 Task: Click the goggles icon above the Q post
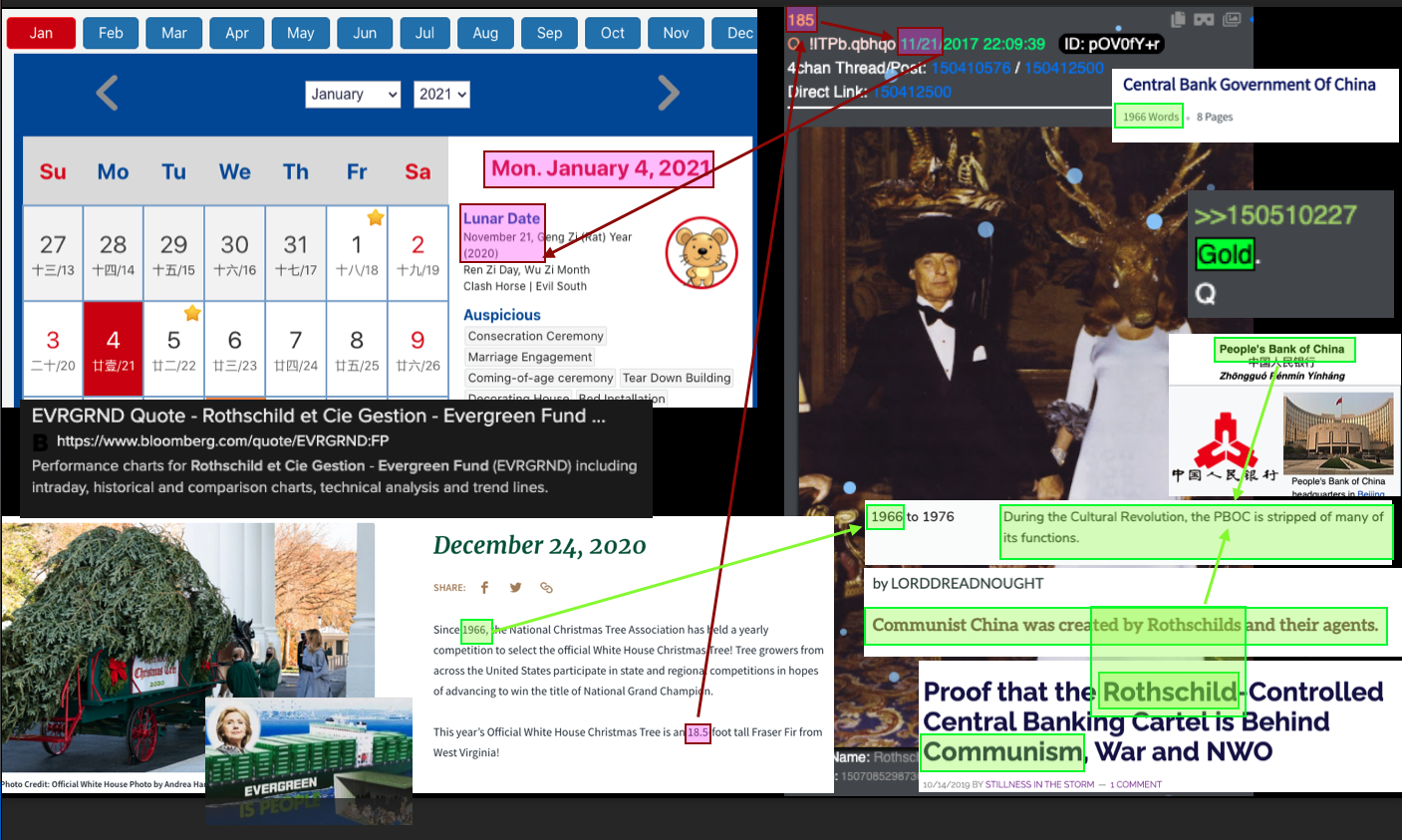pyautogui.click(x=1204, y=19)
